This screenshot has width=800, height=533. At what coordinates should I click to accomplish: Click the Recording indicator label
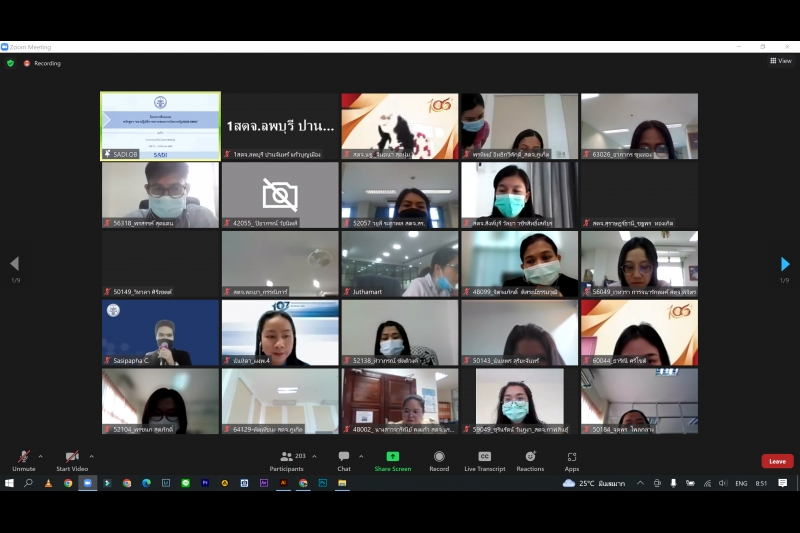46,63
